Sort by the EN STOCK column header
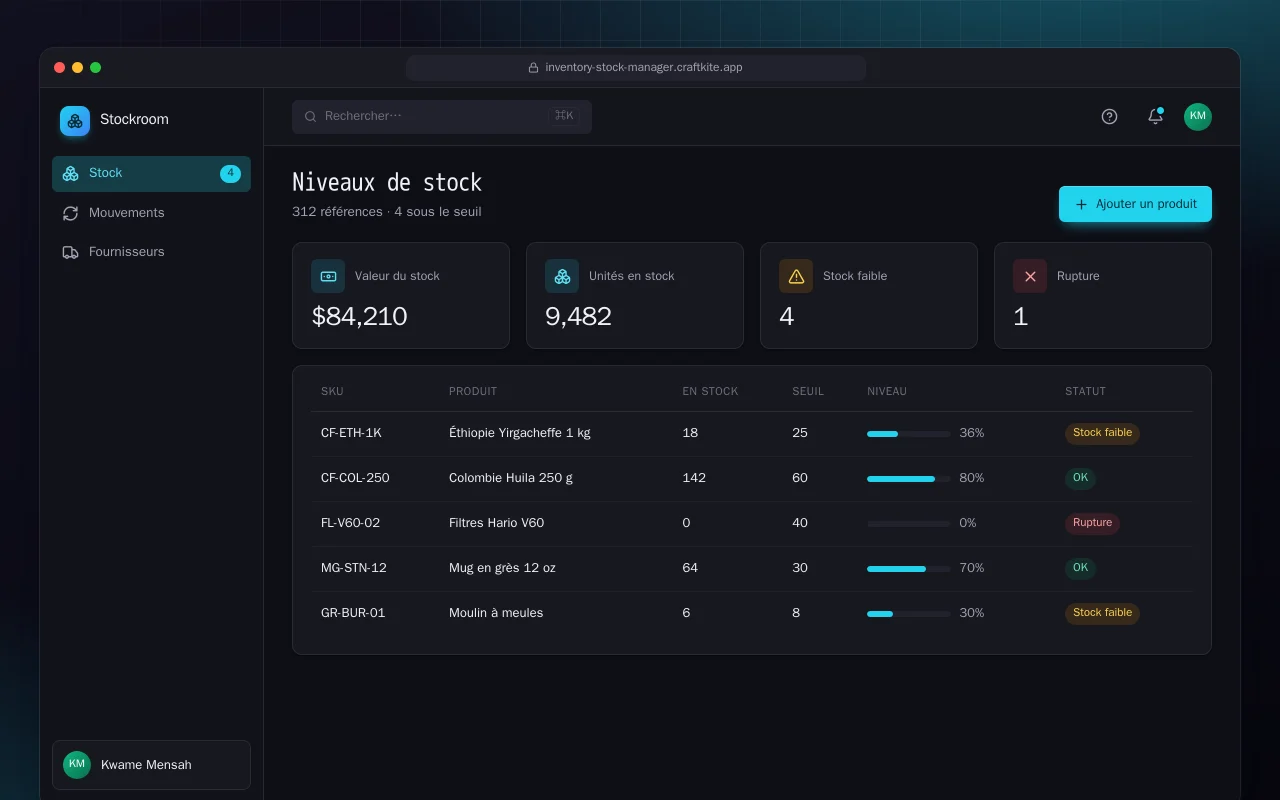 (x=710, y=391)
